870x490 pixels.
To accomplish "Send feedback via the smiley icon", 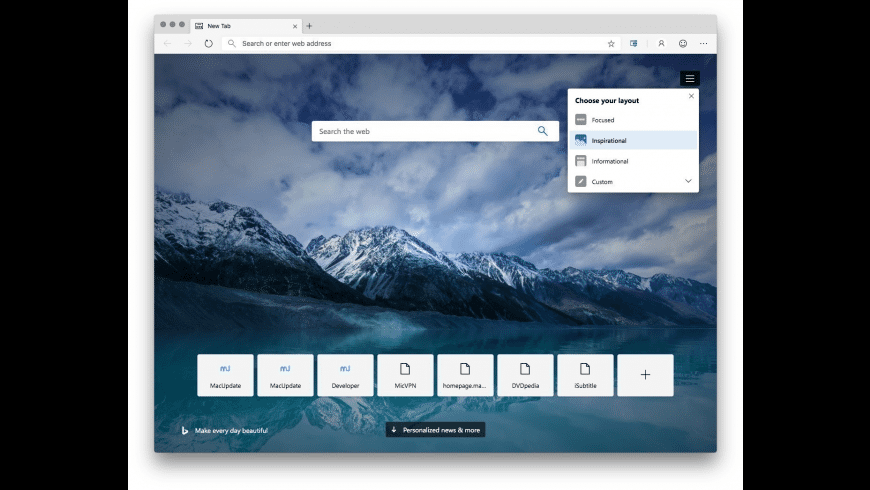I will coord(683,43).
